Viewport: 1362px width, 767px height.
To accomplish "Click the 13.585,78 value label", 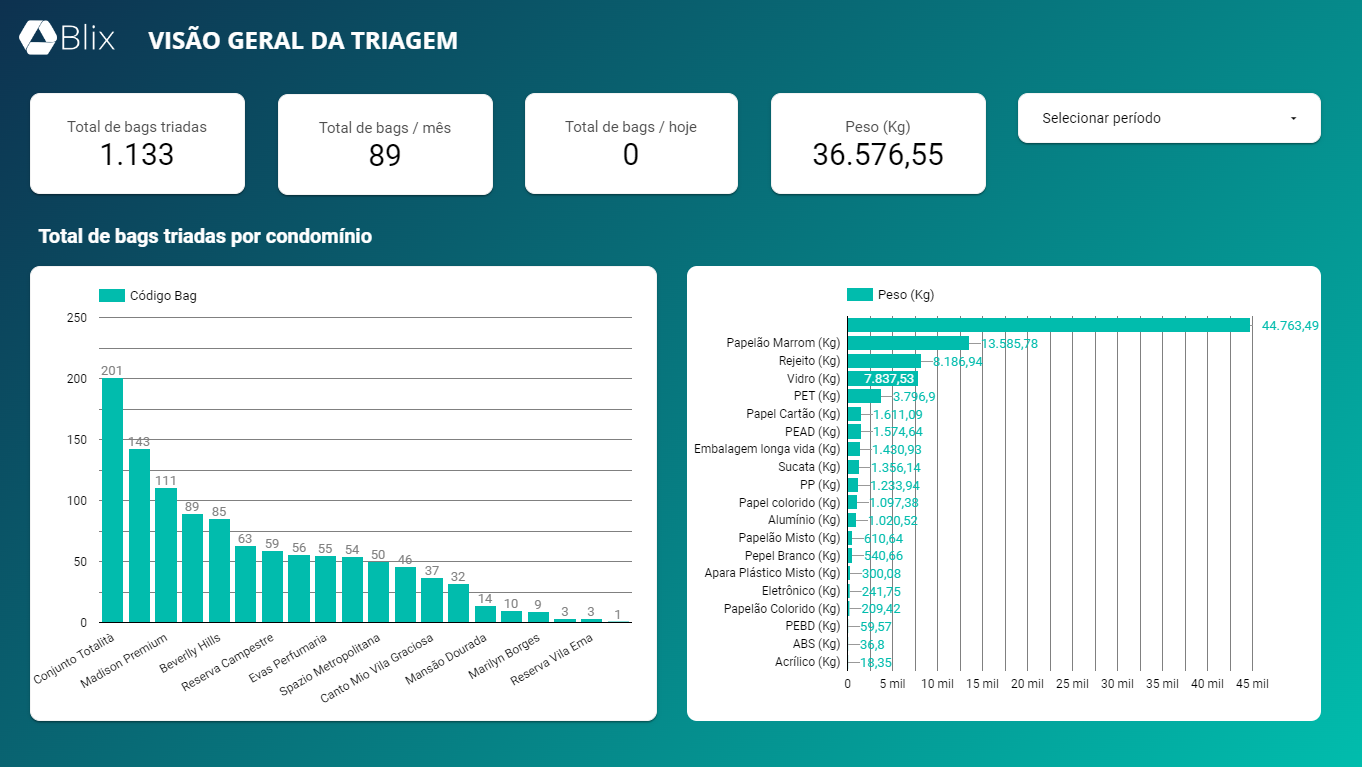I will click(x=1009, y=343).
